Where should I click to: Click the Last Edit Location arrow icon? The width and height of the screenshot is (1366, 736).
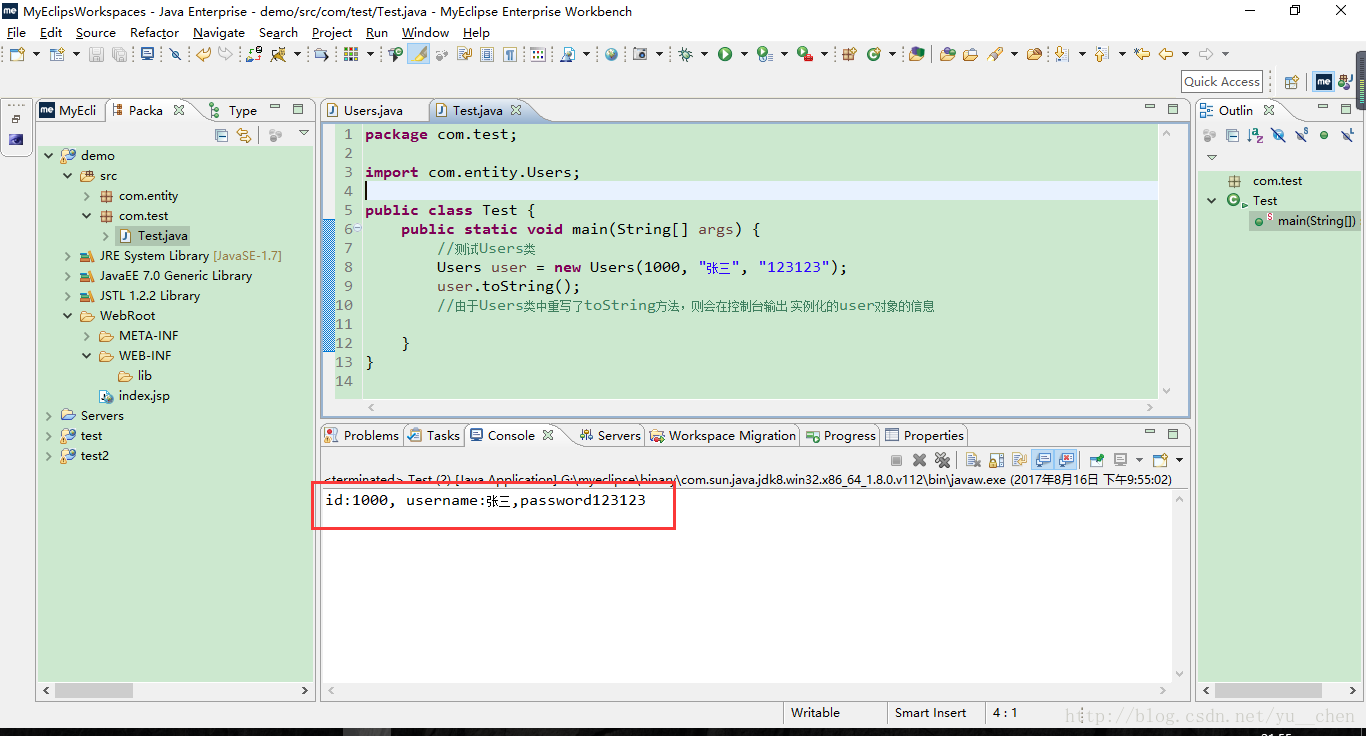point(1142,54)
